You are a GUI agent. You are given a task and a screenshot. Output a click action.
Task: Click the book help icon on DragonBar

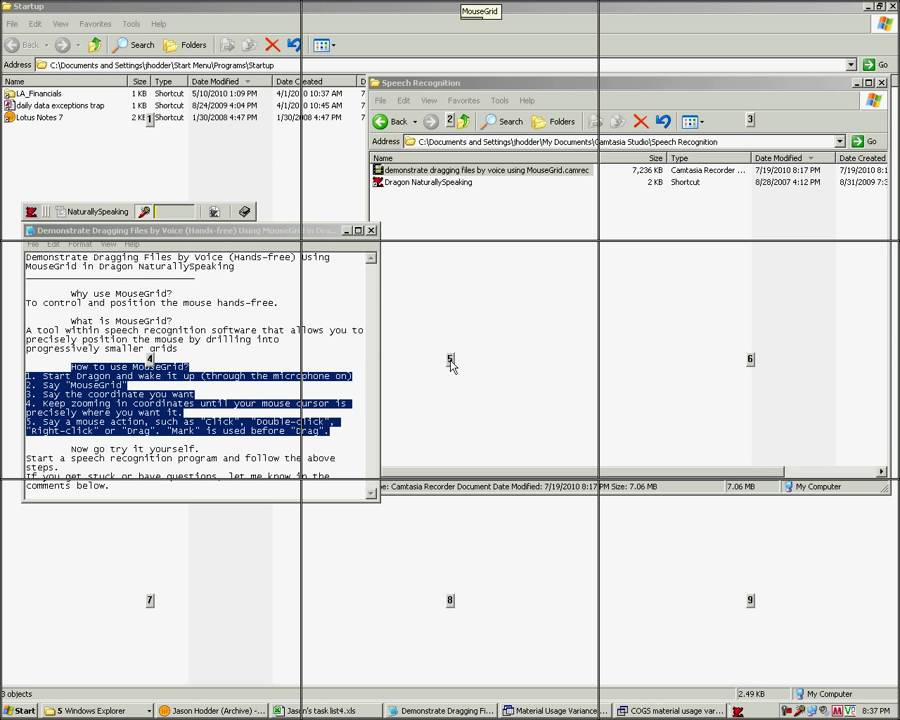(x=245, y=212)
